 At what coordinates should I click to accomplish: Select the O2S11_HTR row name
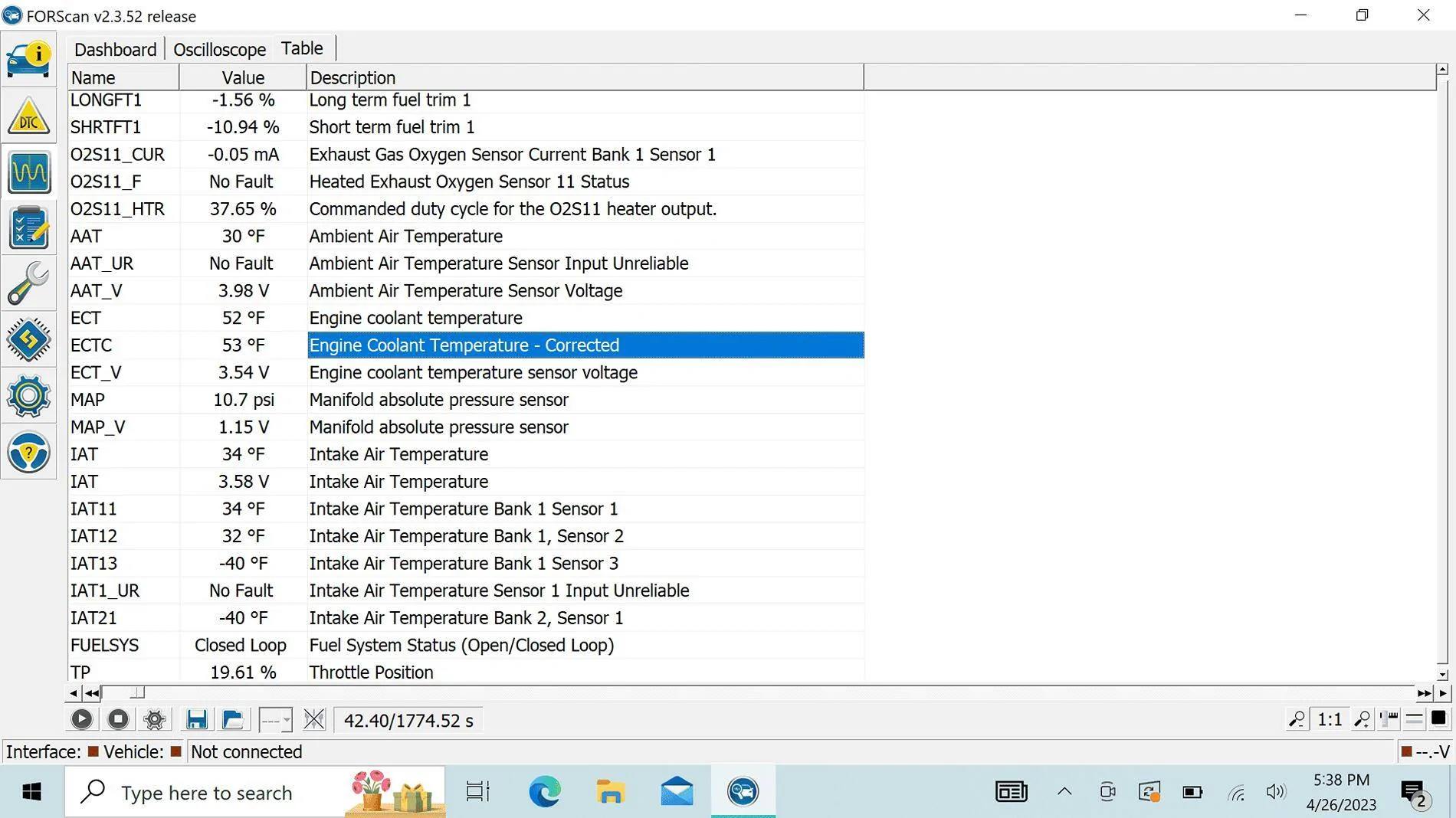tap(117, 209)
